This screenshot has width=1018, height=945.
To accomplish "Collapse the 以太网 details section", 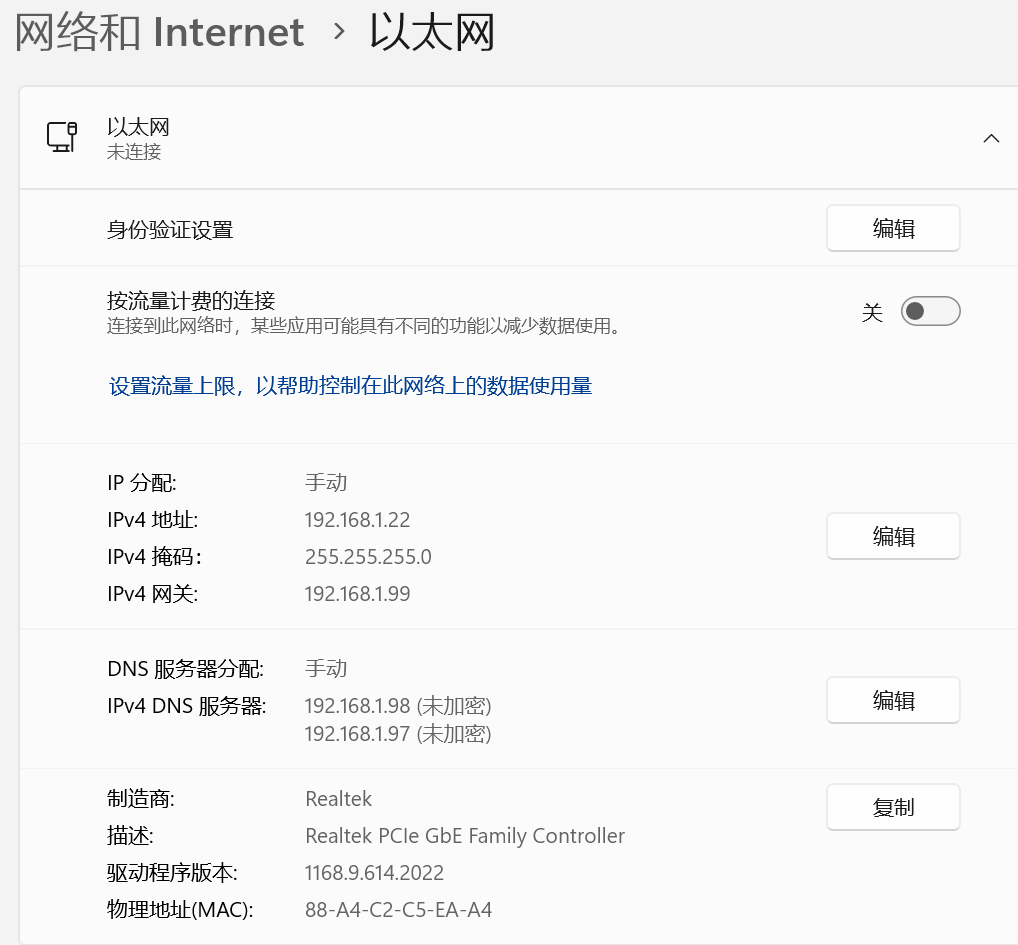I will coord(990,139).
